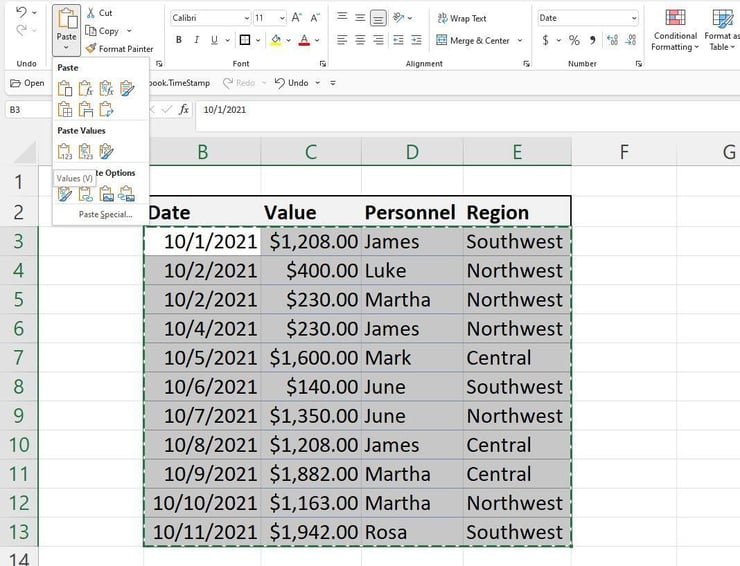Expand the font color dropdown arrow

pyautogui.click(x=317, y=40)
